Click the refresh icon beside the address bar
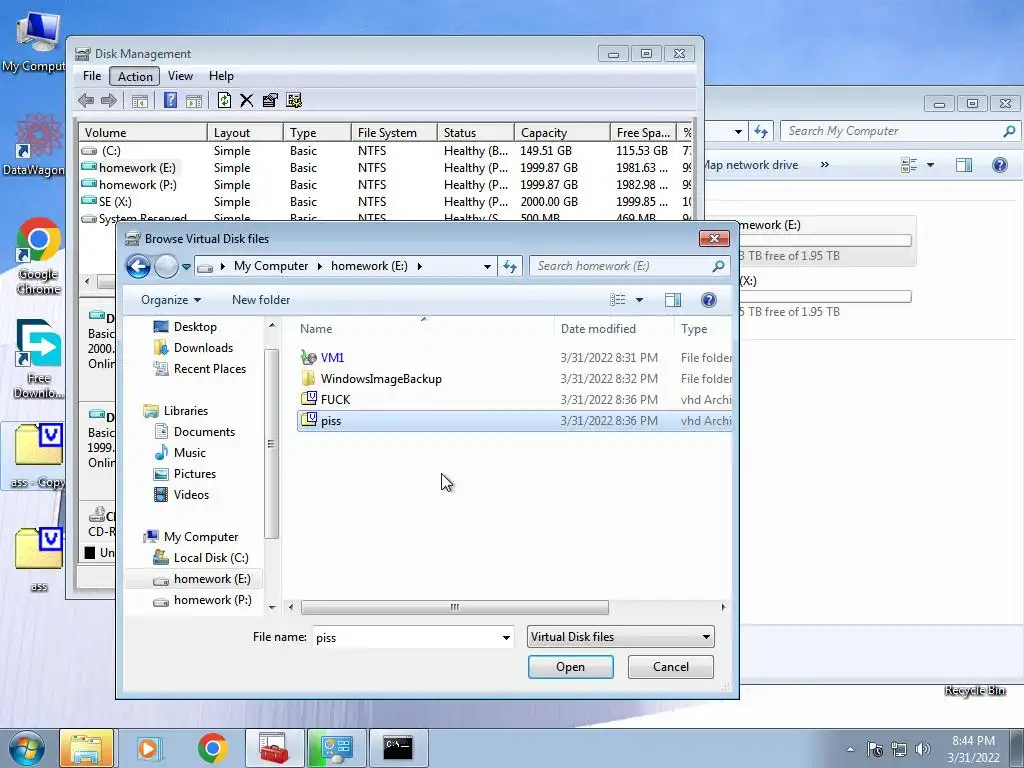1024x768 pixels. click(x=510, y=266)
